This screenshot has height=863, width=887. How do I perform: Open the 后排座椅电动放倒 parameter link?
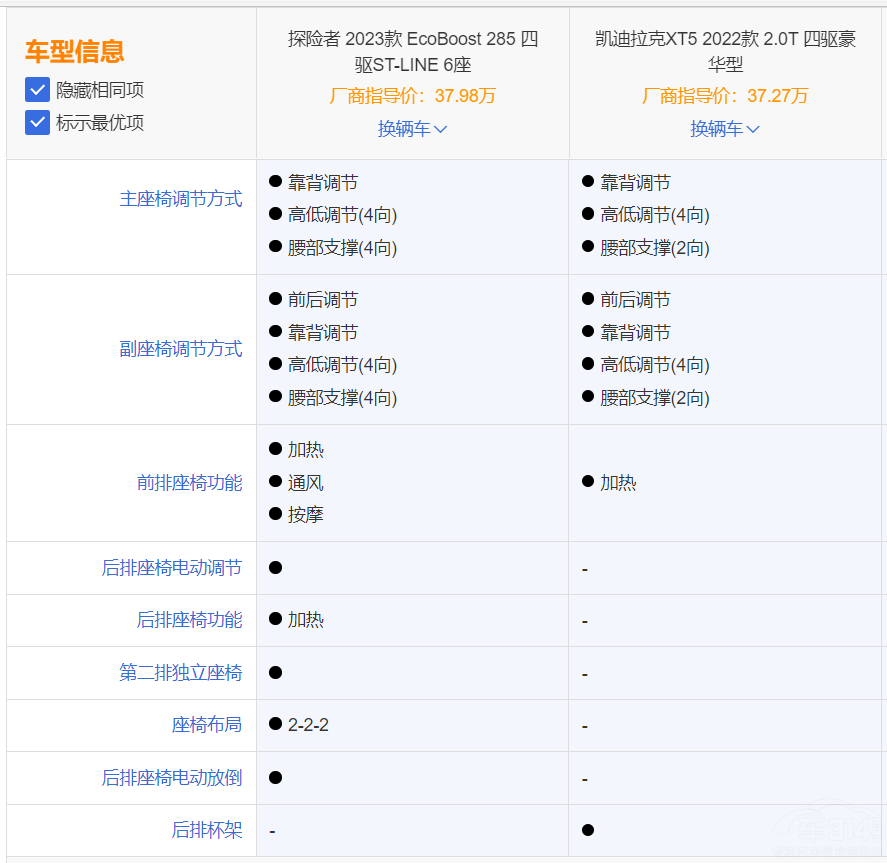(x=172, y=778)
